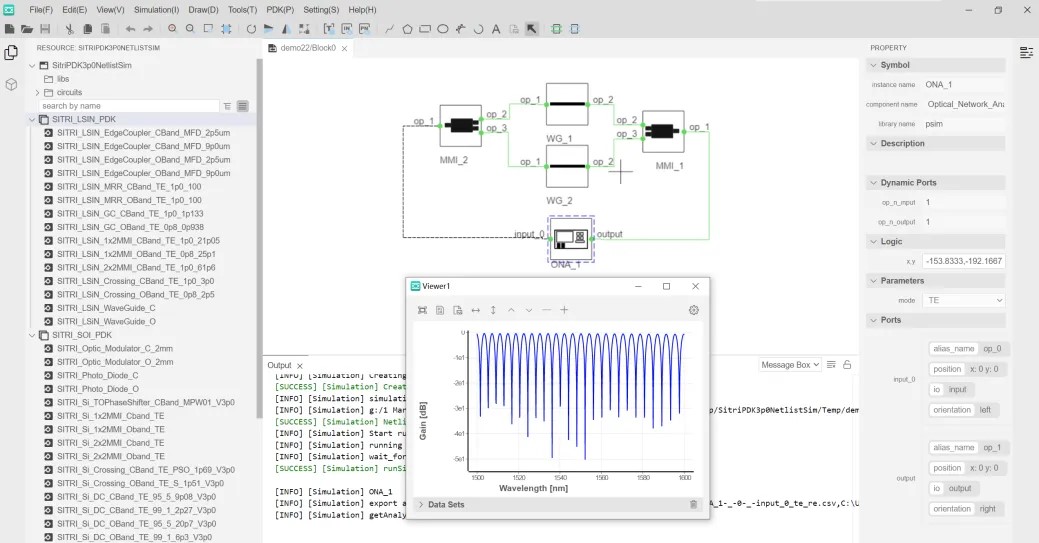Screen dimensions: 1039x543
Task: Toggle the output panel lock icon
Action: [847, 365]
